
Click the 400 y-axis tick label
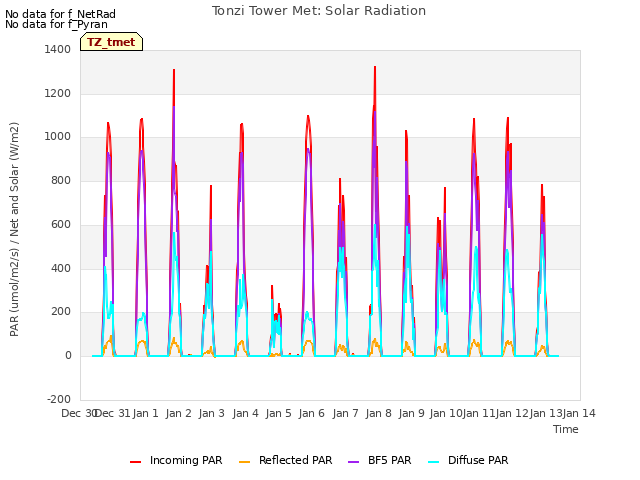pyautogui.click(x=61, y=269)
